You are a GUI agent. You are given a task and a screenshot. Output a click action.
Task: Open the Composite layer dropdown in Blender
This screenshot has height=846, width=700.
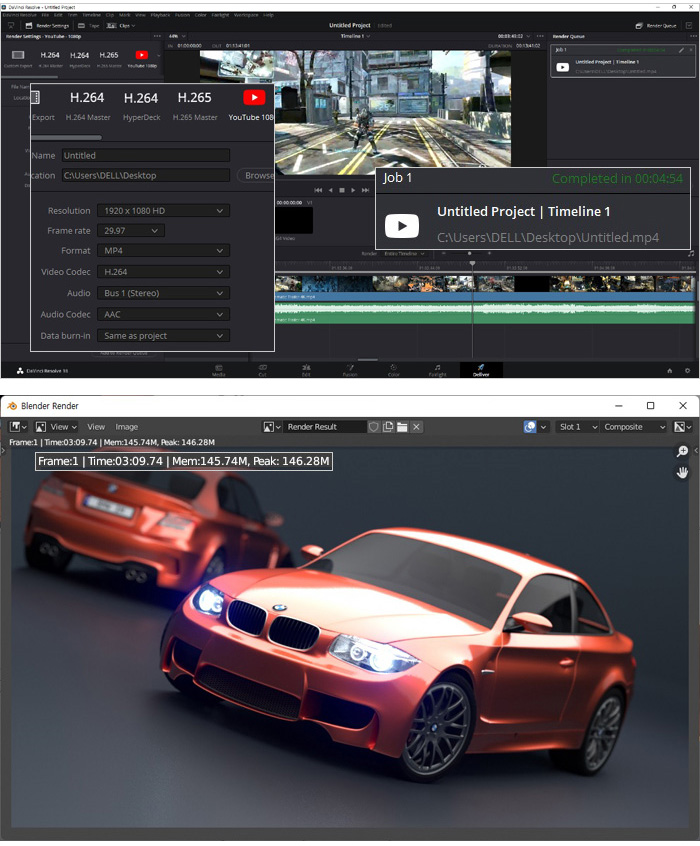[634, 427]
